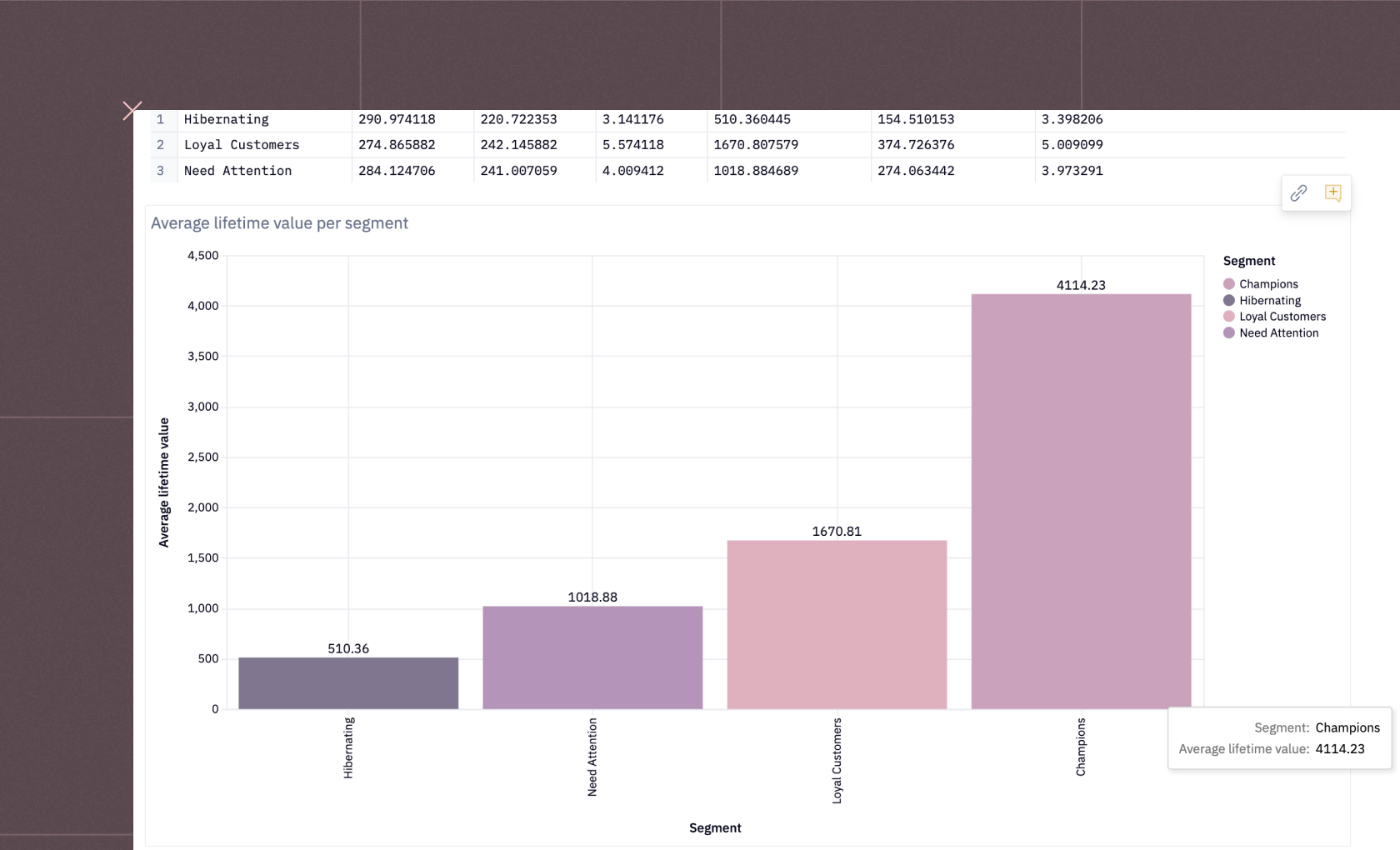Add a comment with the comment-plus icon
Image resolution: width=1400 pixels, height=850 pixels.
click(x=1333, y=192)
